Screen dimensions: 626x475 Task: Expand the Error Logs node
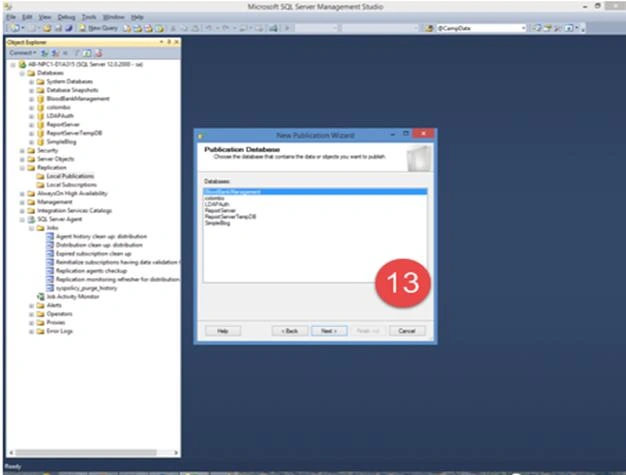pos(31,331)
